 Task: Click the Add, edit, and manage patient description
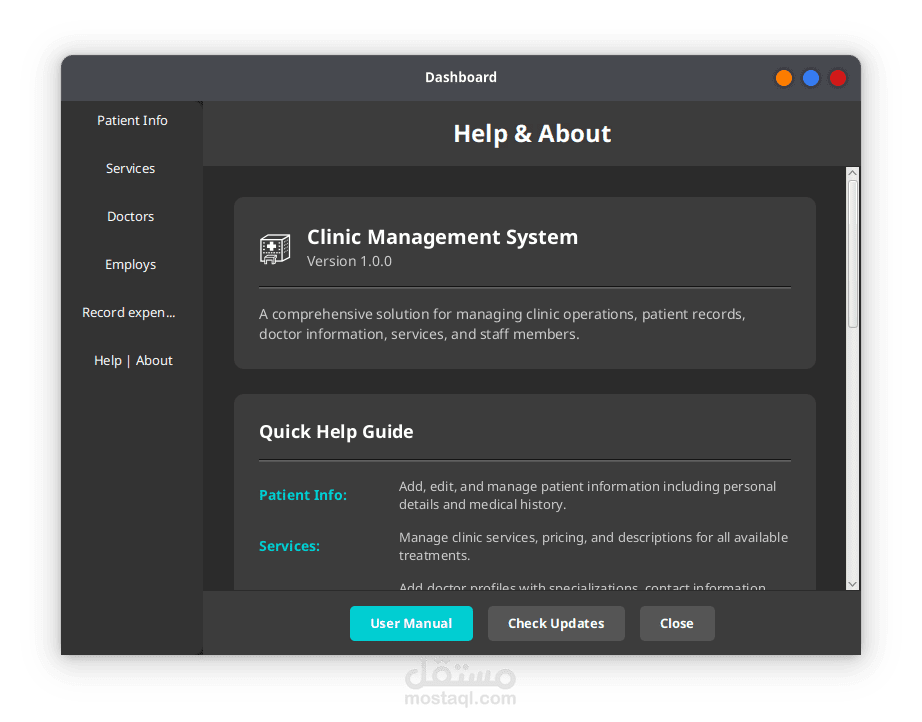pos(587,496)
